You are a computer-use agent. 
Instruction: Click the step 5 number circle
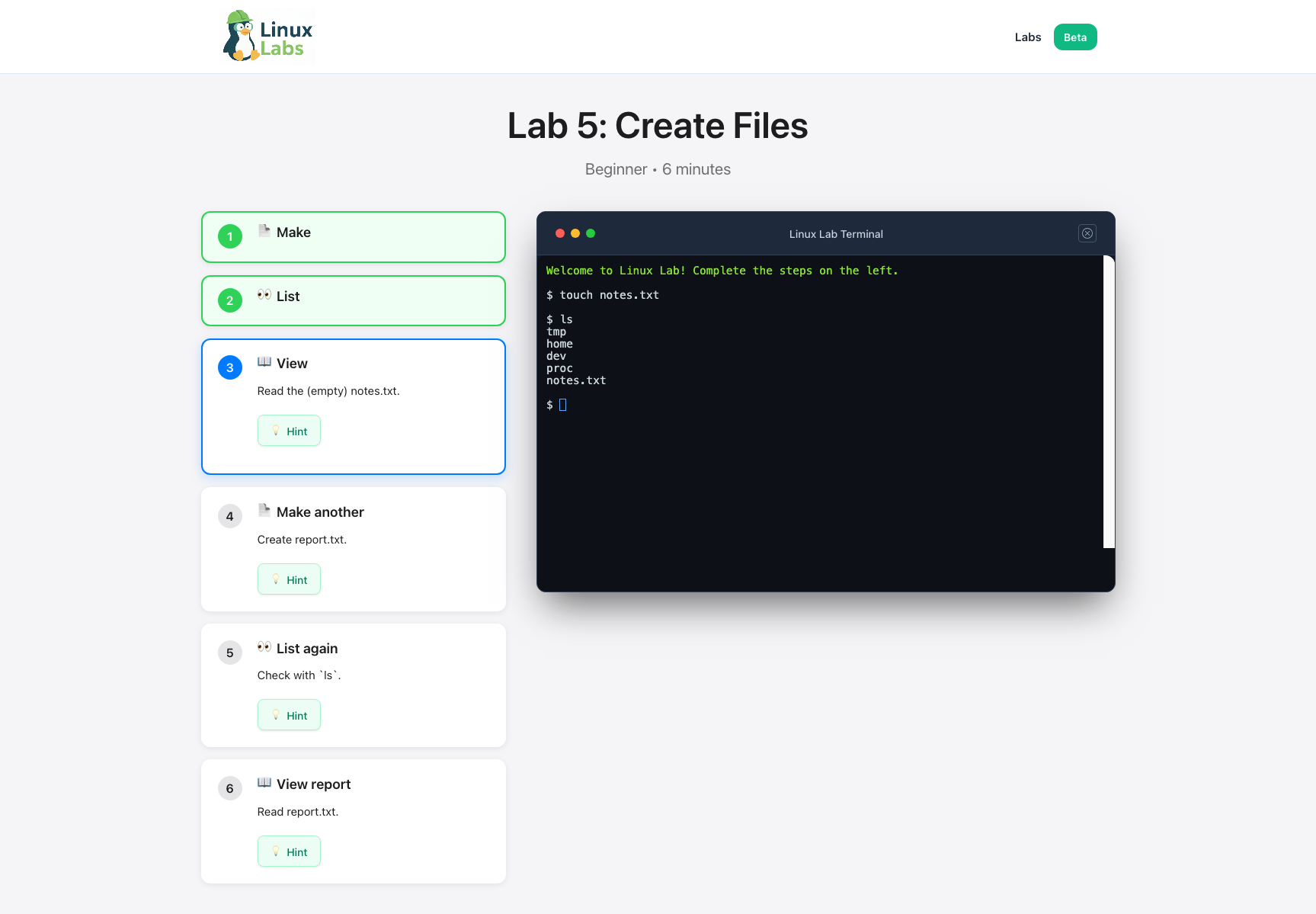230,653
